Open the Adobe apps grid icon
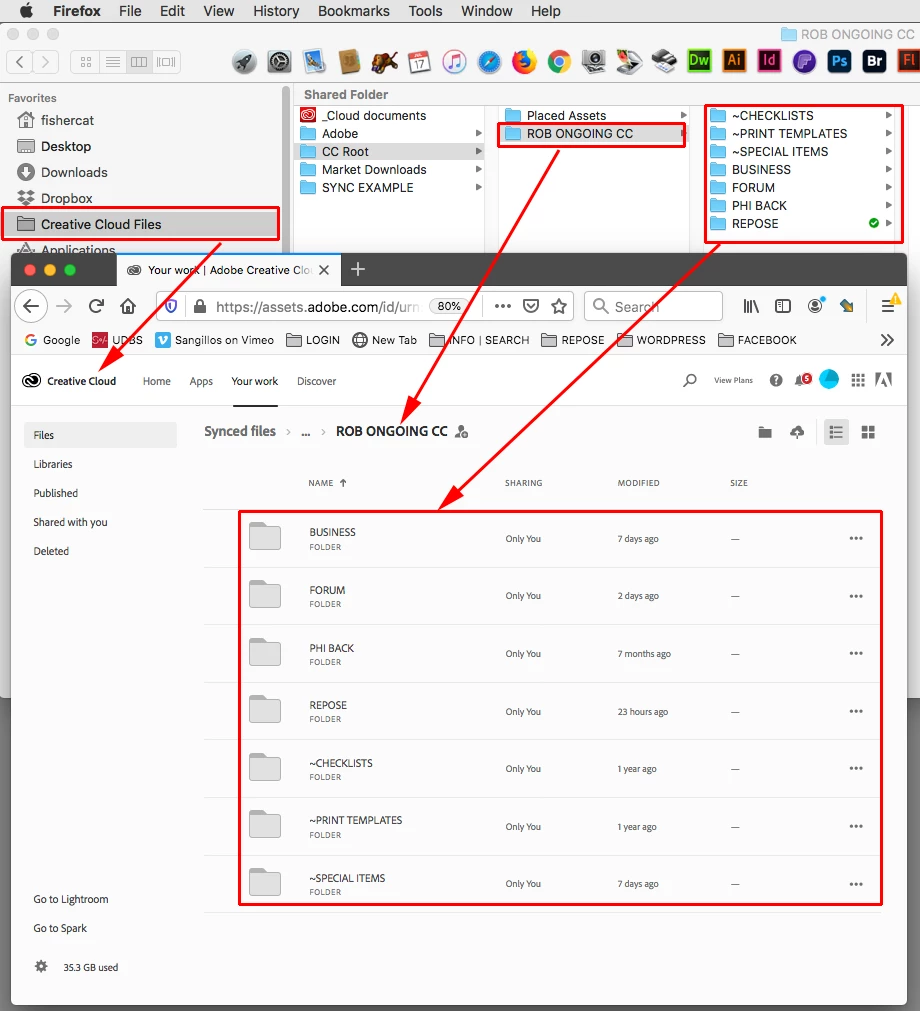Image resolution: width=920 pixels, height=1011 pixels. point(858,380)
